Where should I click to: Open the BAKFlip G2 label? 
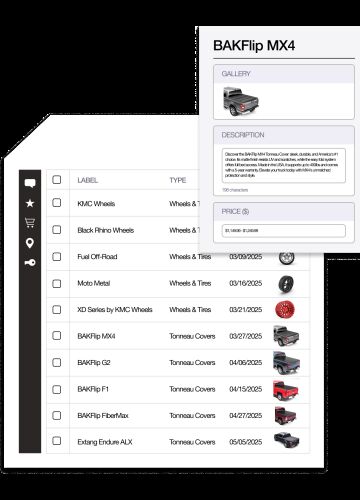coord(94,363)
